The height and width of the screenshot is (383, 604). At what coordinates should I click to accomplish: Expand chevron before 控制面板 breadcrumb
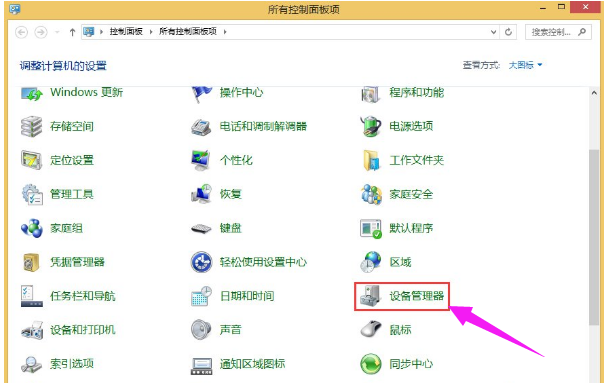click(x=101, y=32)
